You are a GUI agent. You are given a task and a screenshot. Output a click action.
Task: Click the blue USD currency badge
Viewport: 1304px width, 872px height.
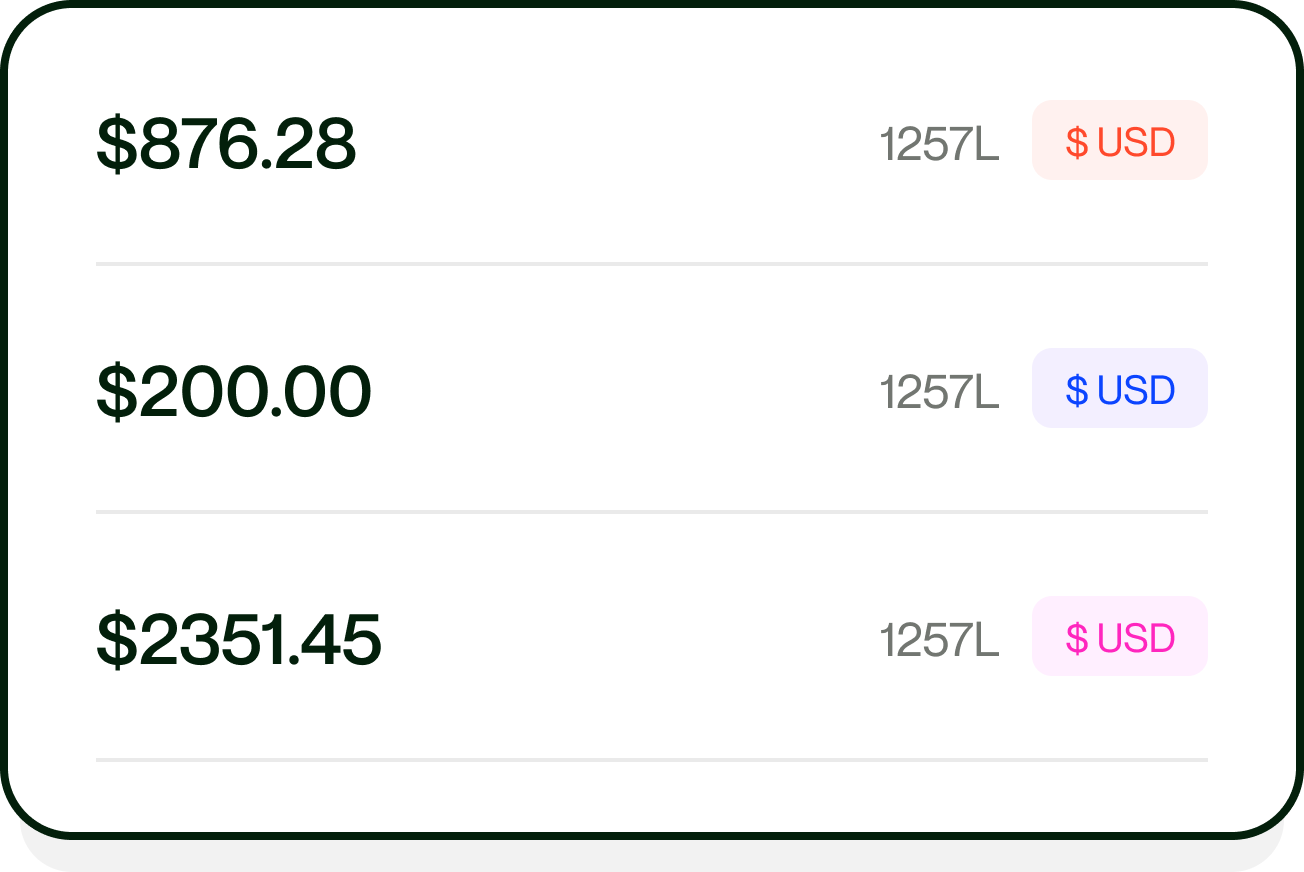1119,389
